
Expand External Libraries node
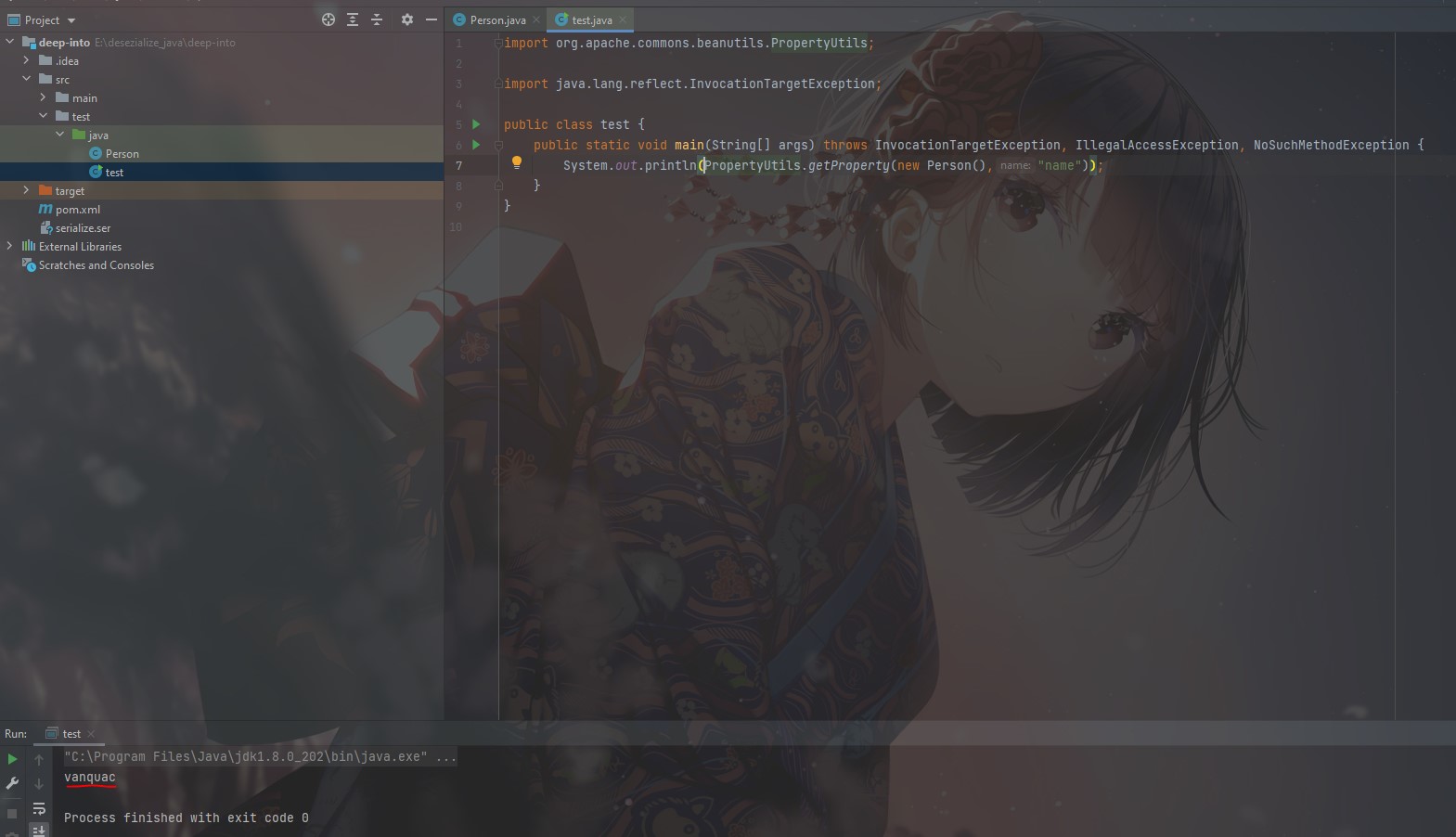[9, 246]
